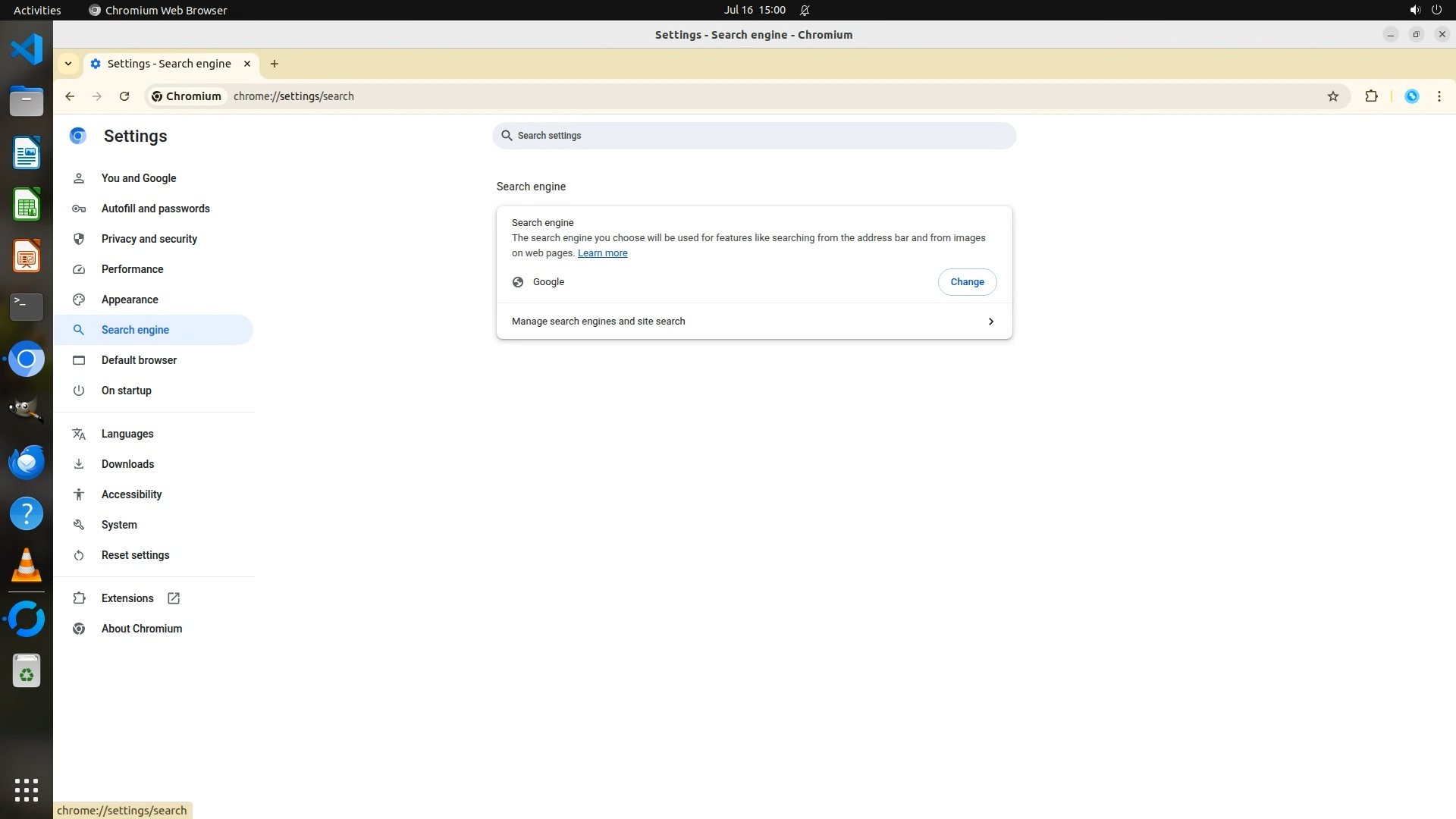The height and width of the screenshot is (819, 1456).
Task: Open the Chromium three-dot menu
Action: (1439, 96)
